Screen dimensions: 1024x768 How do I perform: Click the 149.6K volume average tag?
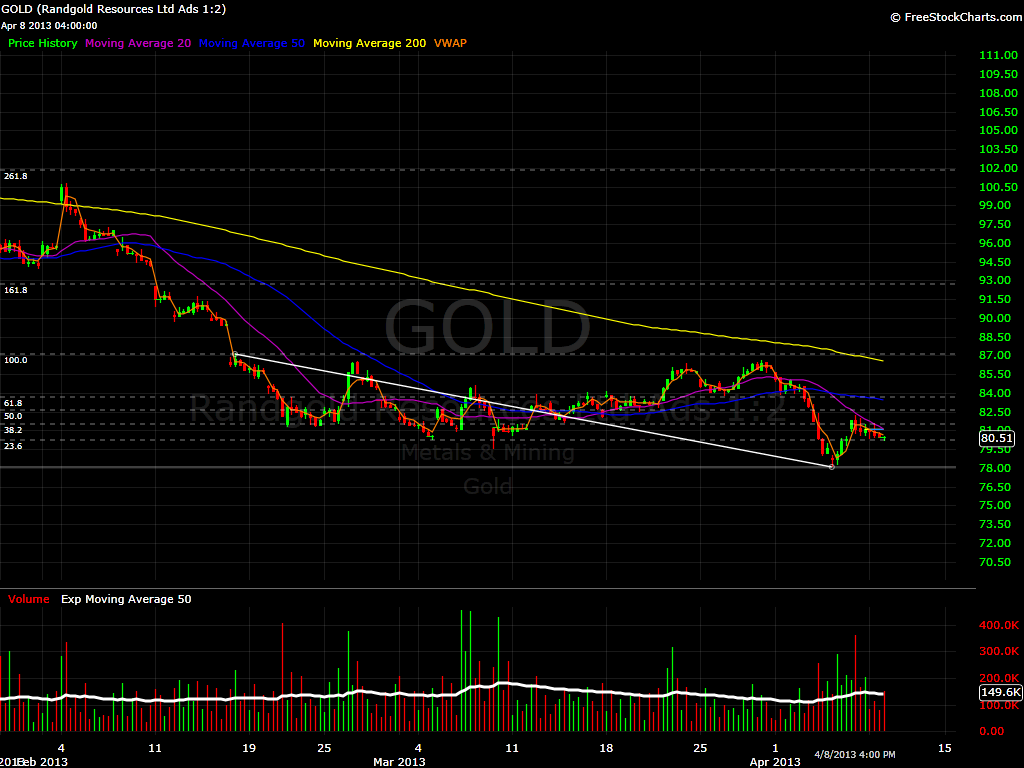point(1000,692)
